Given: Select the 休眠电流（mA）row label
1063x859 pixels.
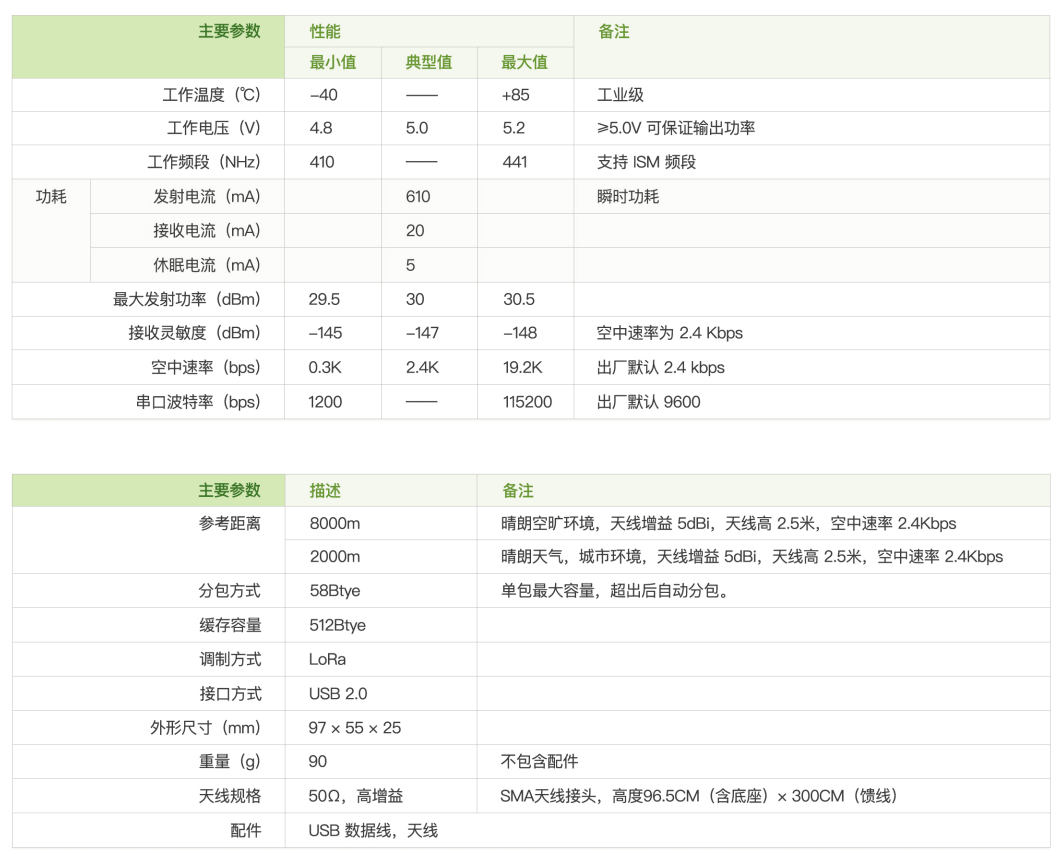Looking at the screenshot, I should pyautogui.click(x=206, y=265).
